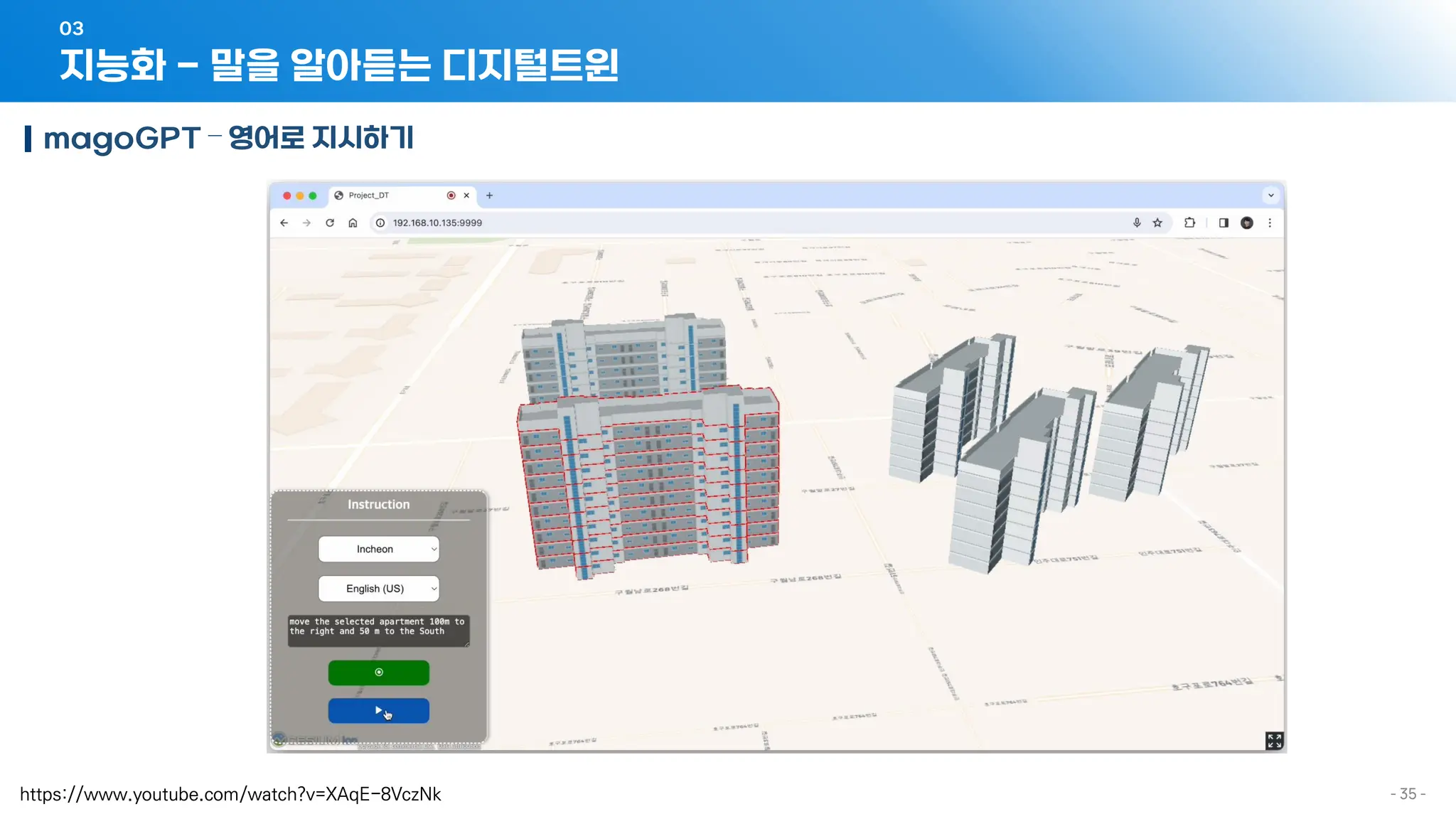
Task: Open the extensions puzzle icon
Action: [x=1189, y=223]
